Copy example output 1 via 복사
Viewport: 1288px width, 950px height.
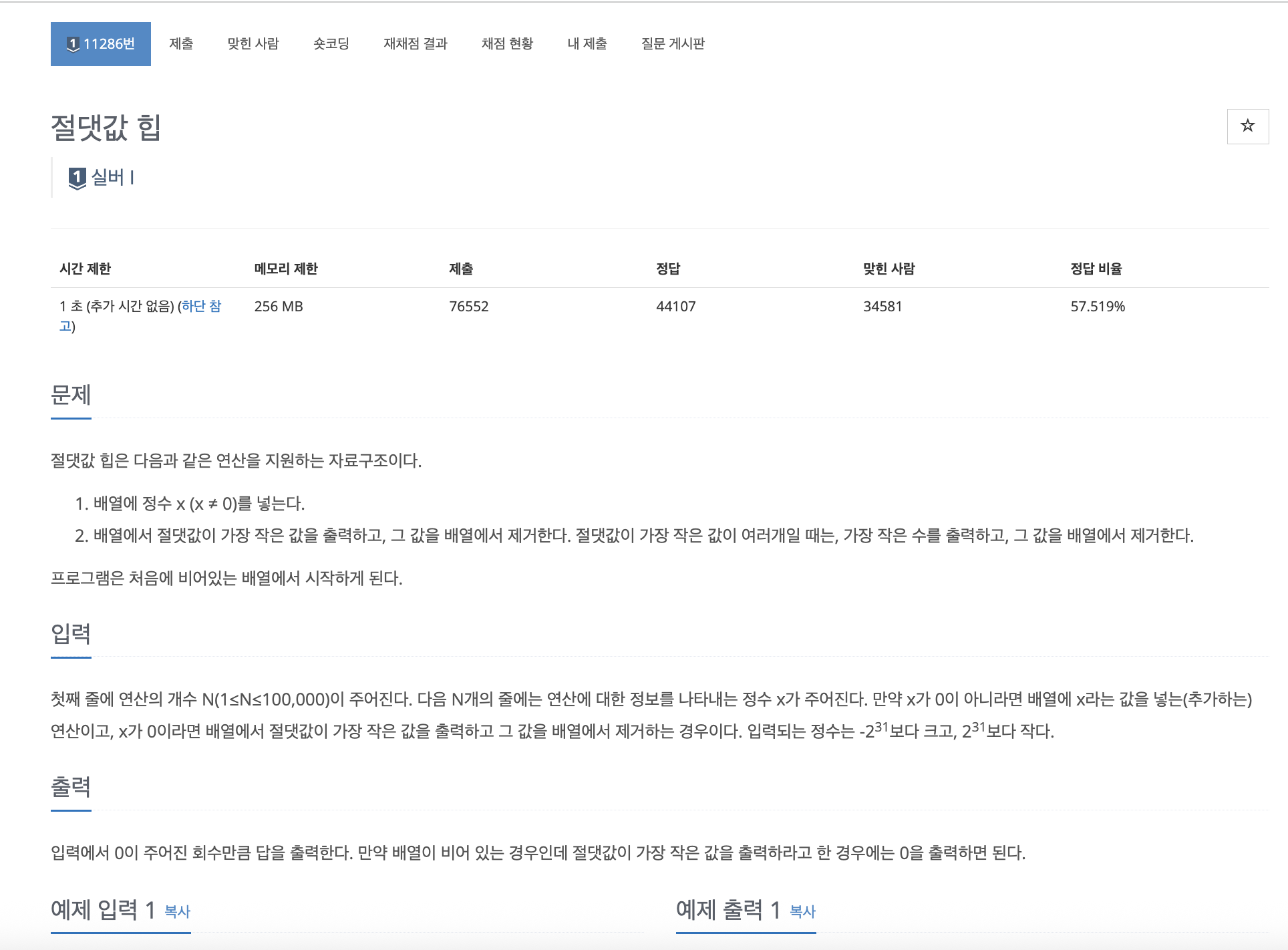point(802,911)
